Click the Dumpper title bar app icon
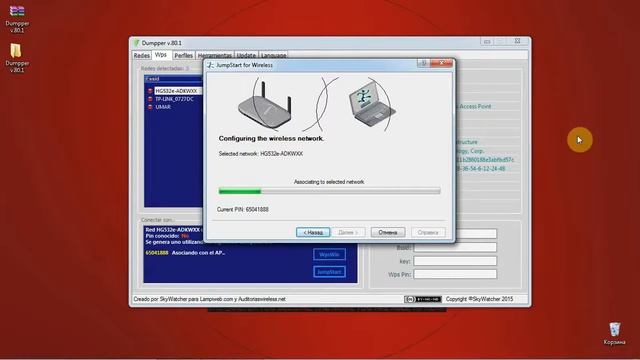The width and height of the screenshot is (640, 360). 136,43
